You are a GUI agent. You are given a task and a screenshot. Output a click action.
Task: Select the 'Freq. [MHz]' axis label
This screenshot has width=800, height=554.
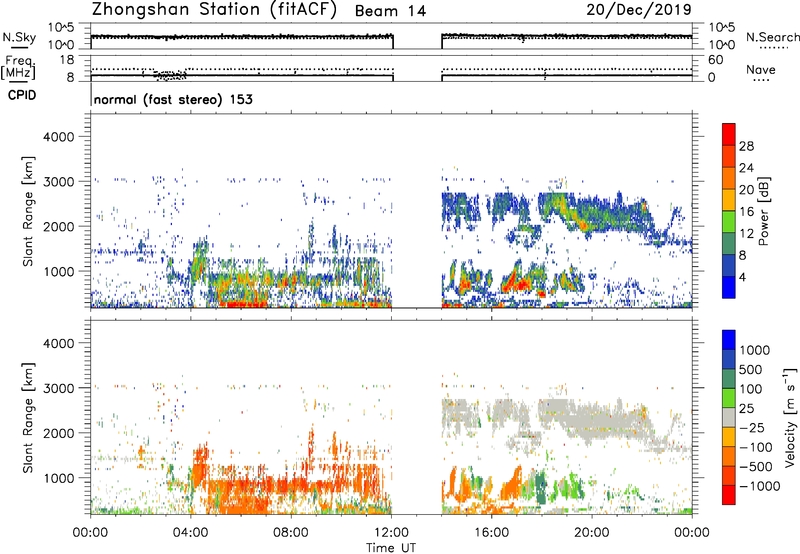(18, 68)
